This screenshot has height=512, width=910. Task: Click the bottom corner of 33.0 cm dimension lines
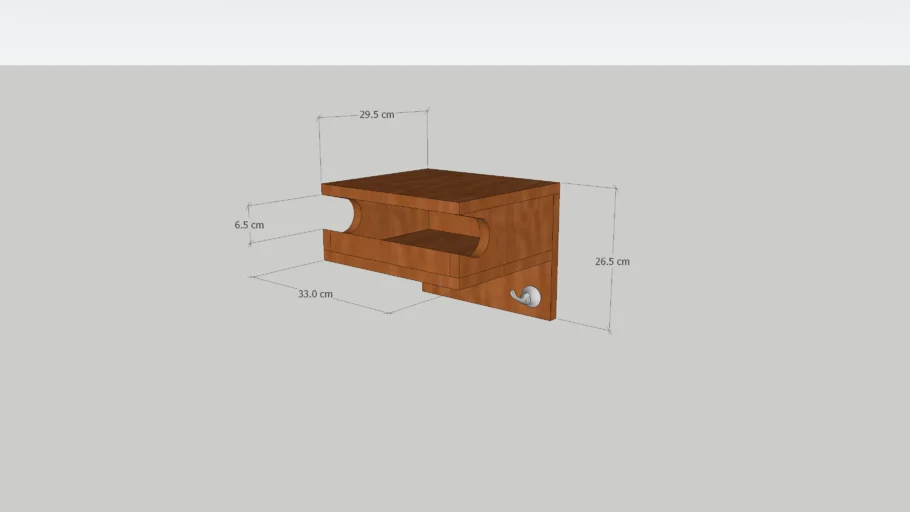tap(389, 313)
